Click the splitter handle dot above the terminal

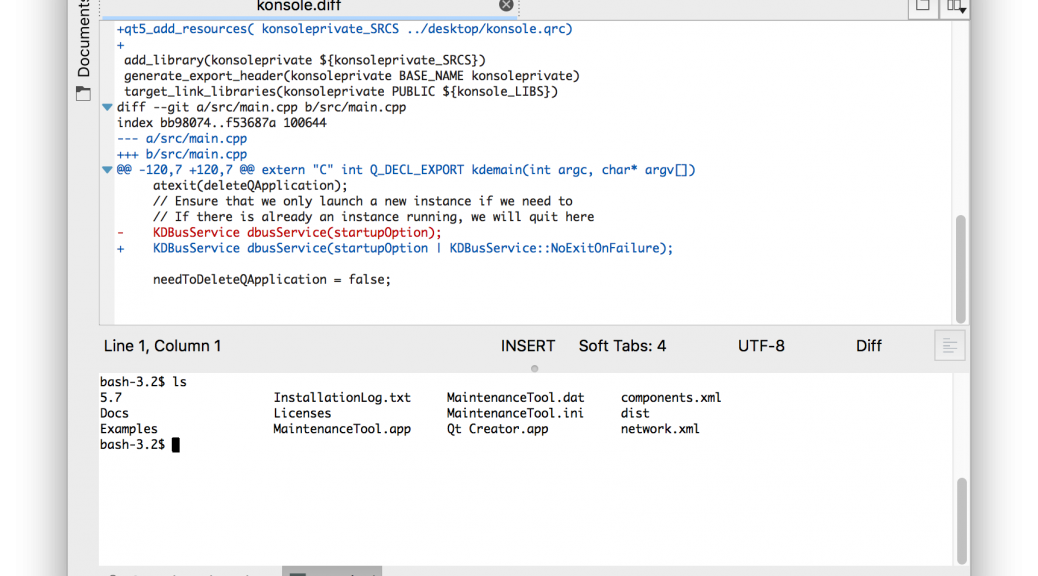coord(534,368)
